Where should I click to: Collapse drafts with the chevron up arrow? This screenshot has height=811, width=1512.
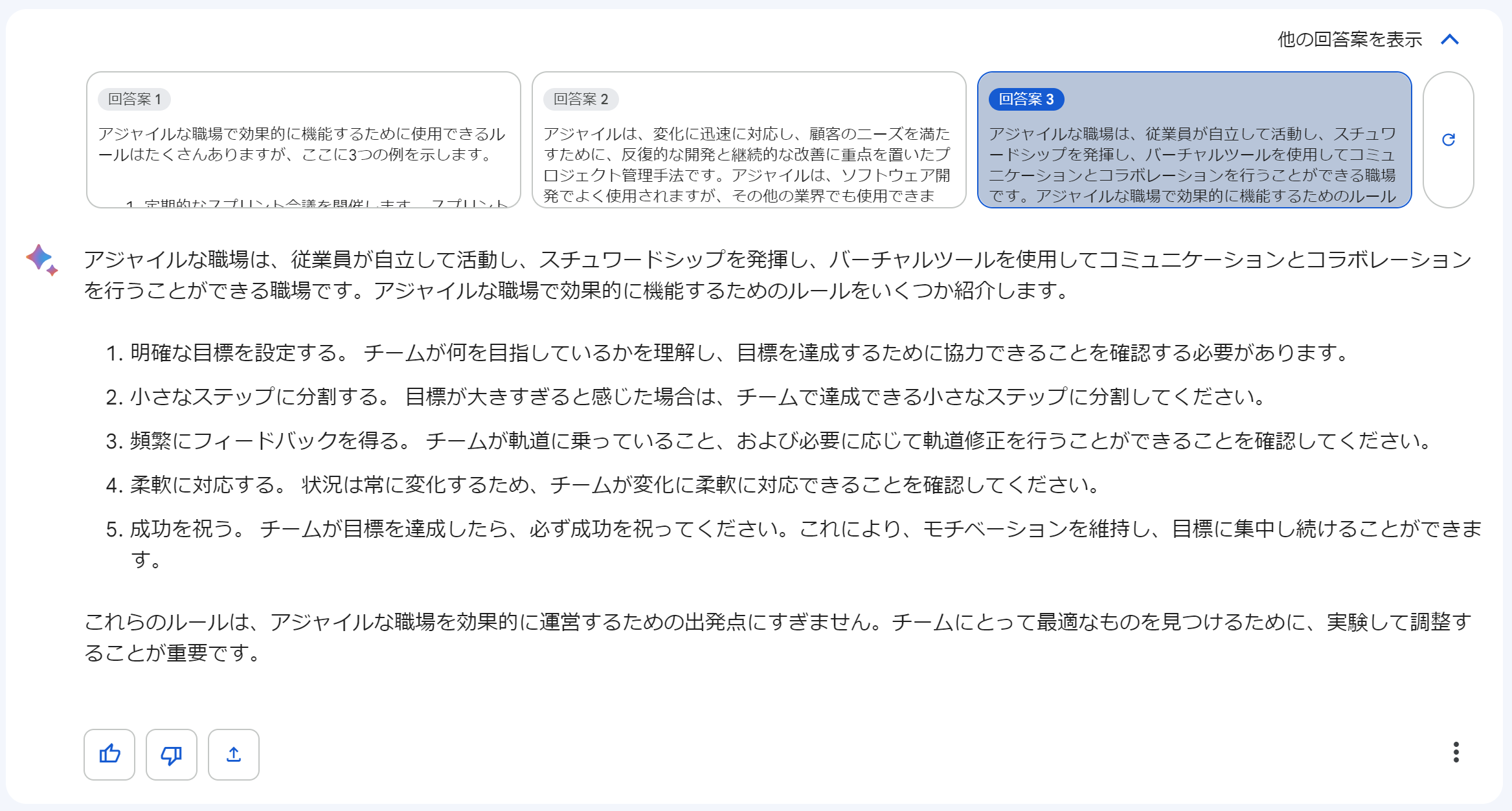pos(1450,39)
